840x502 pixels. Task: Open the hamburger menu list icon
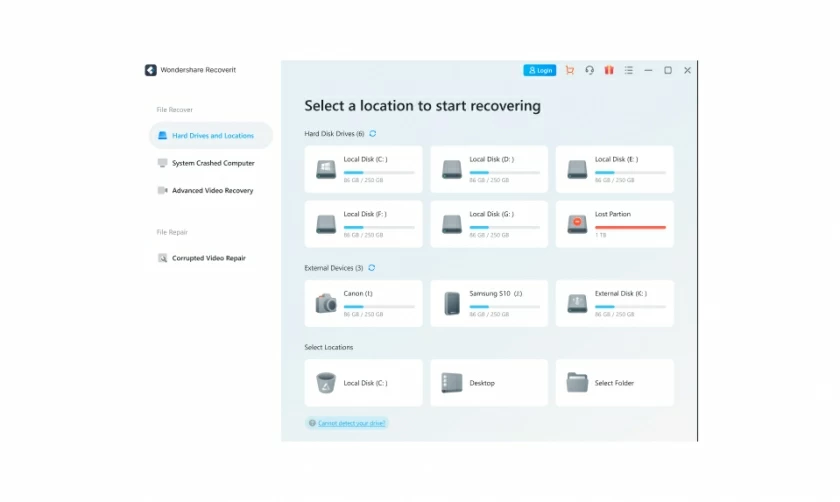pyautogui.click(x=628, y=70)
